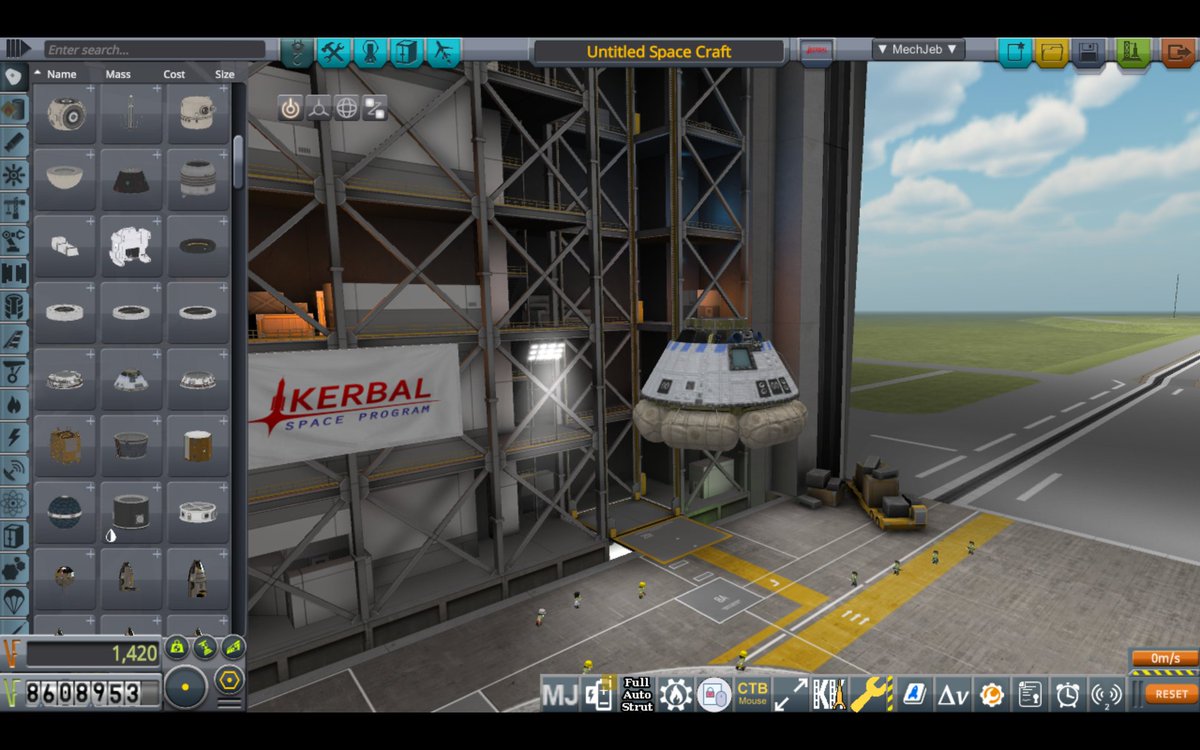
Task: Switch to the airplane icon tab
Action: 443,51
